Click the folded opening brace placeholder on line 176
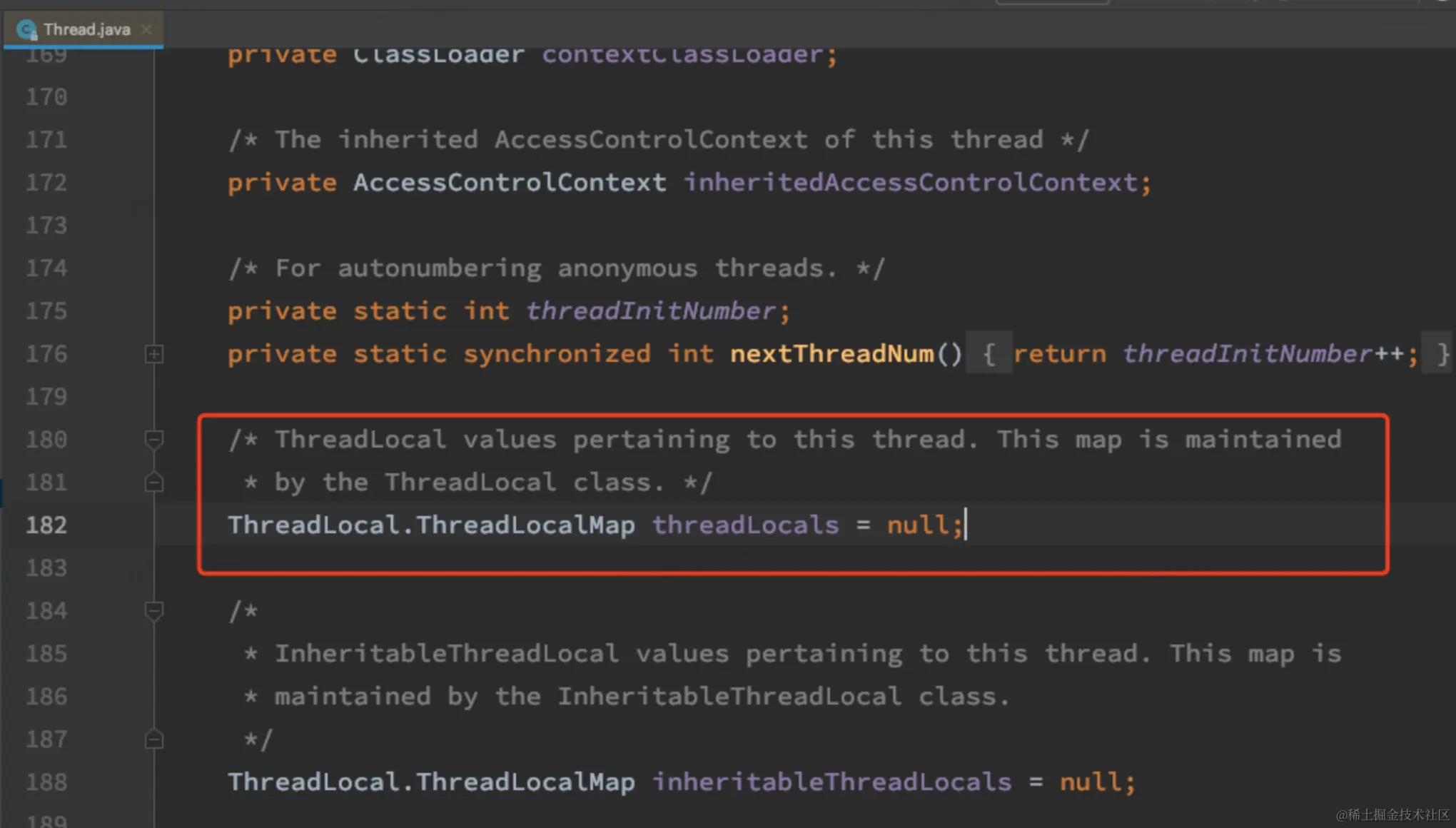Screen dimensions: 1456x828 [x=989, y=354]
